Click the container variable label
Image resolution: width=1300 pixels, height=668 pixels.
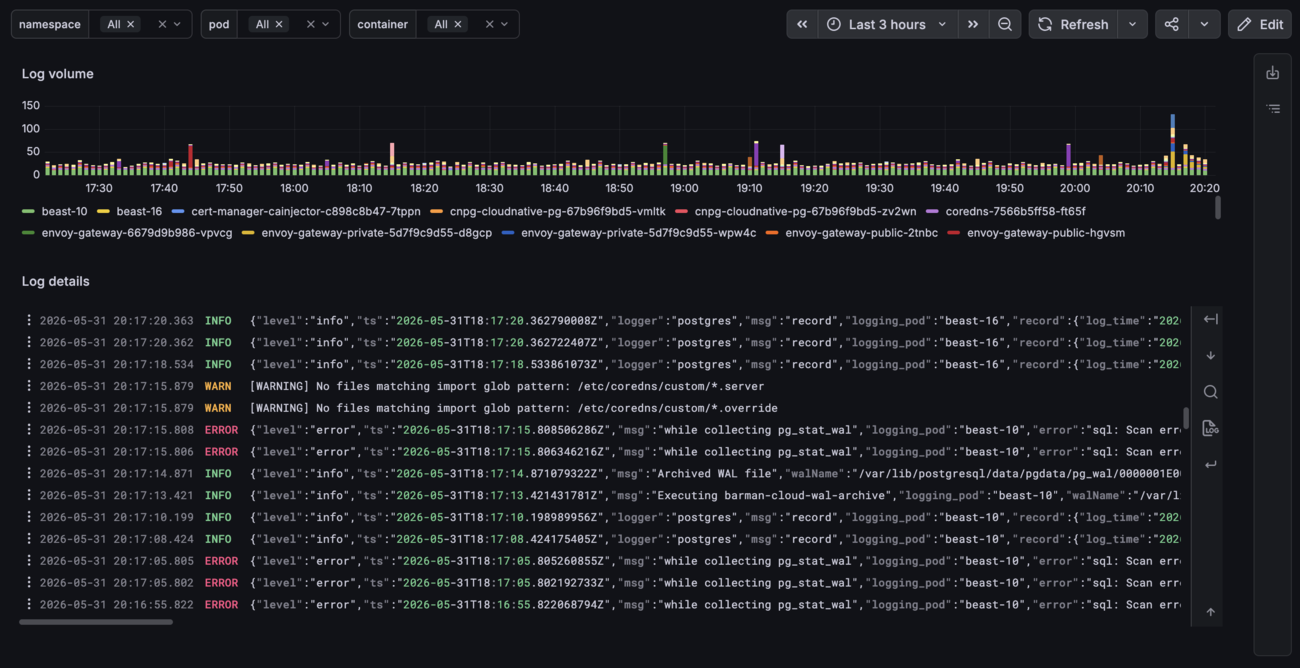[384, 24]
